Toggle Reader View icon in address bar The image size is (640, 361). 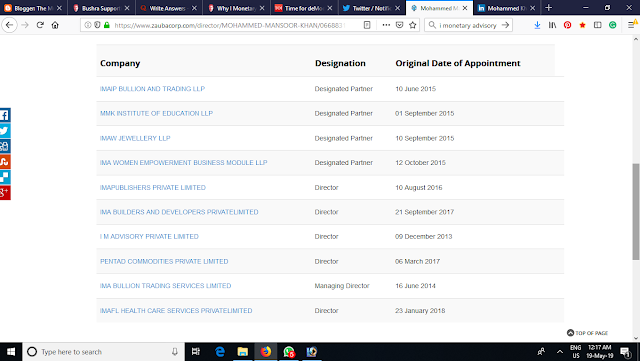tap(367, 25)
